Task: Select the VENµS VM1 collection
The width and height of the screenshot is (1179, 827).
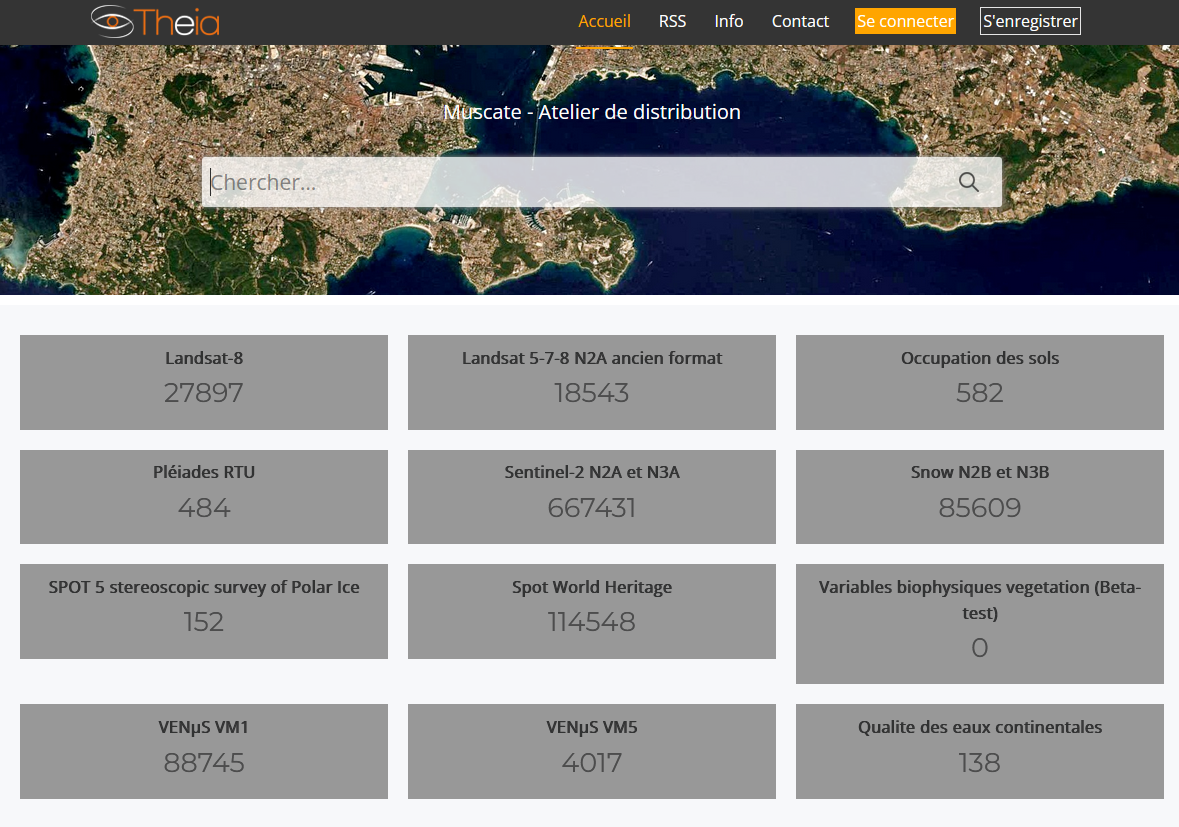Action: pos(204,751)
